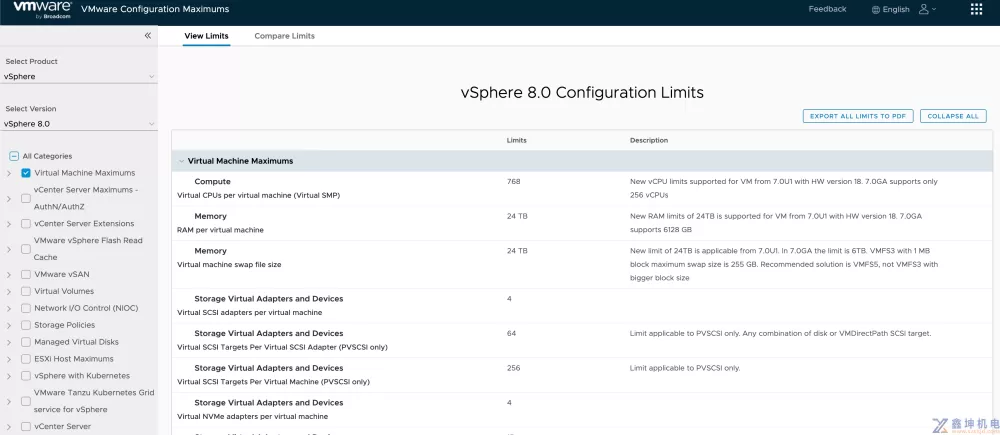This screenshot has height=435, width=1000.
Task: Expand the Managed Virtual Disks tree arrow
Action: [8, 343]
